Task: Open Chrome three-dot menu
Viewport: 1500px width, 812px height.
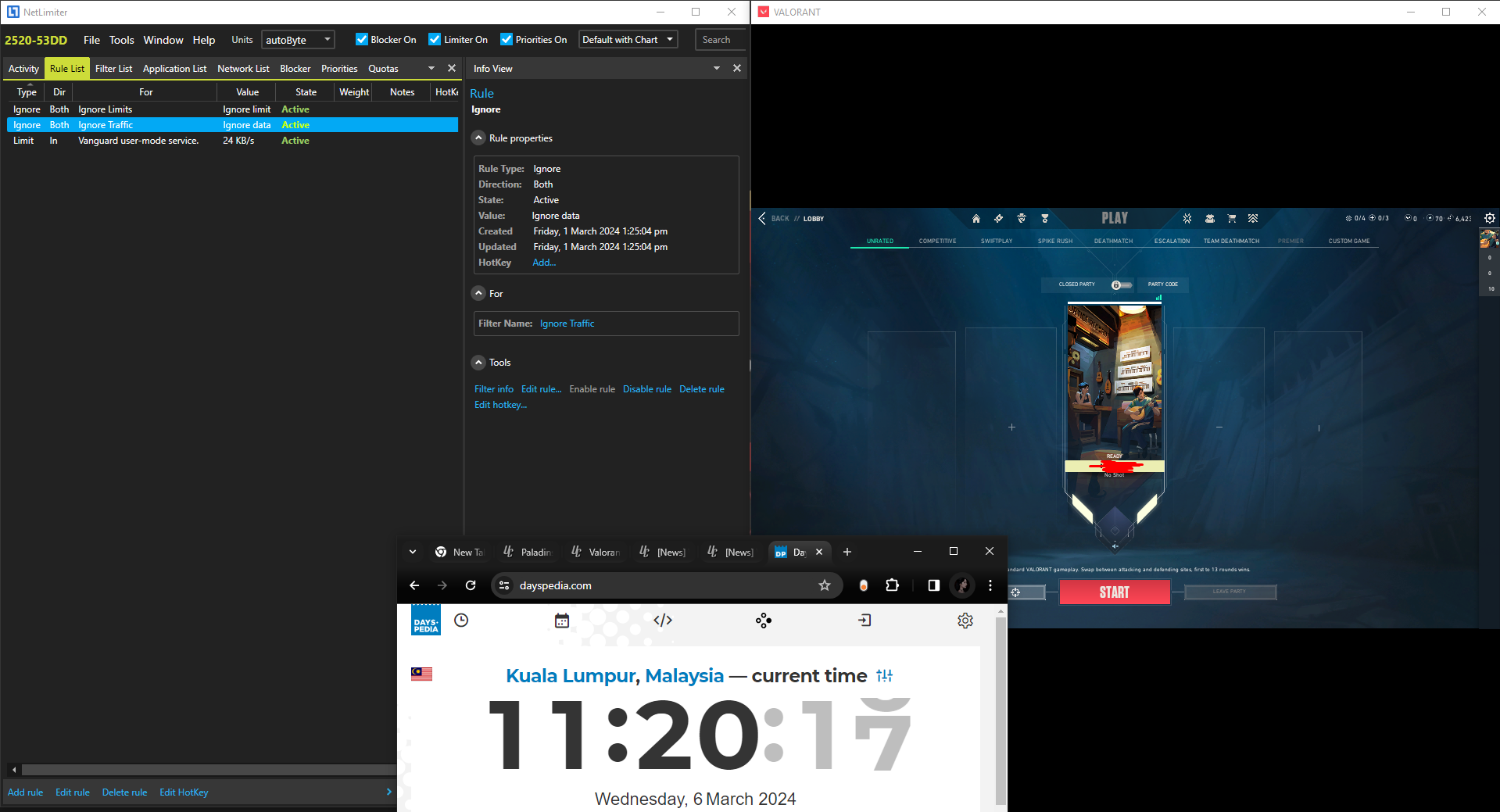Action: 990,585
